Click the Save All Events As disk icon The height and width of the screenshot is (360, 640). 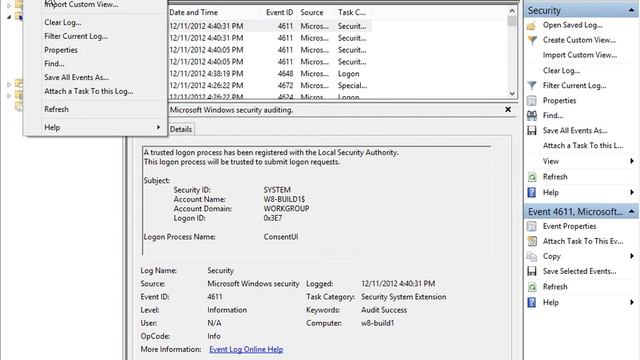pyautogui.click(x=532, y=131)
